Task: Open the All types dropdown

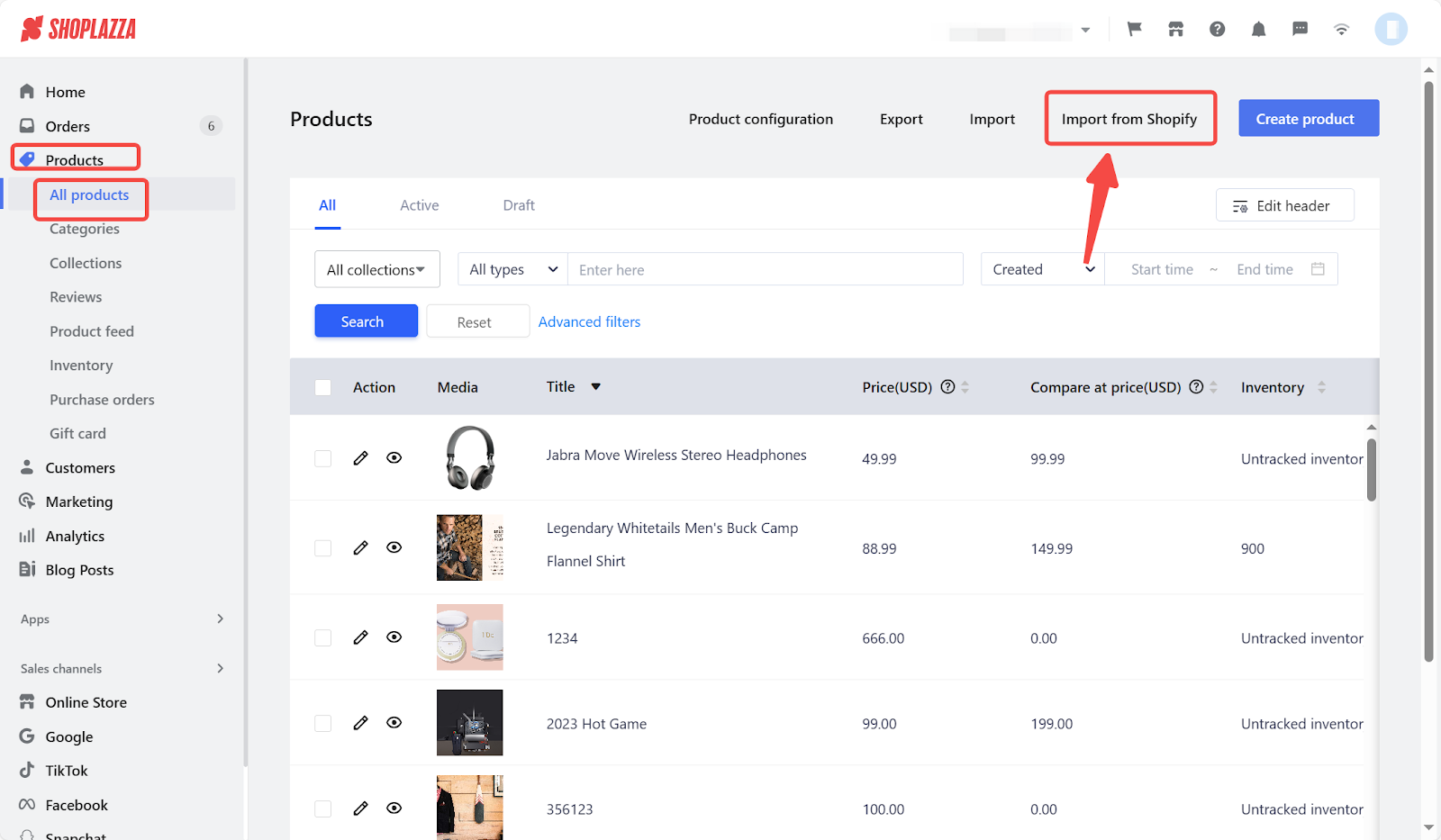Action: click(x=513, y=269)
